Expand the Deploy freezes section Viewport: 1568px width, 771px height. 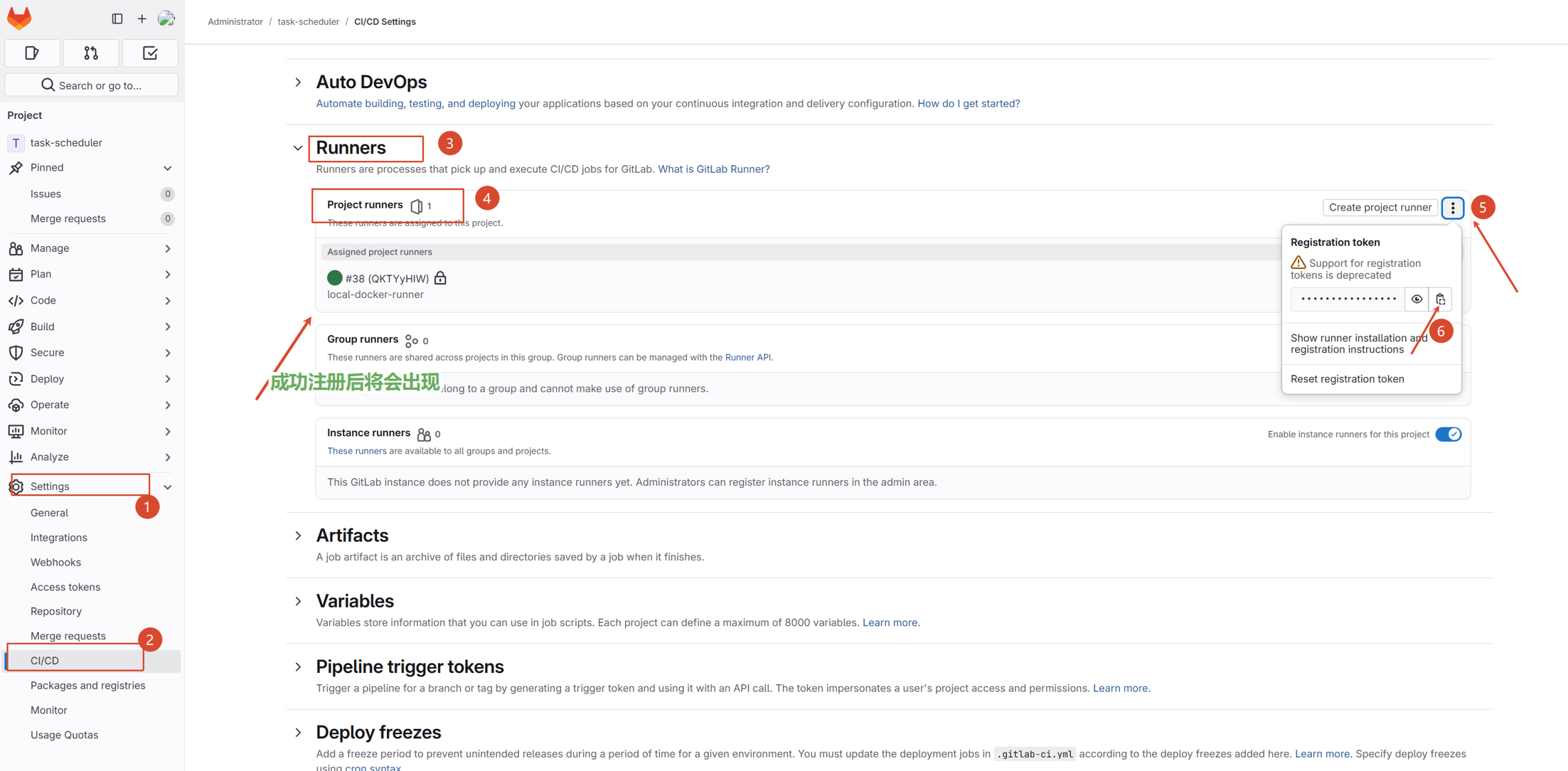pyautogui.click(x=298, y=733)
